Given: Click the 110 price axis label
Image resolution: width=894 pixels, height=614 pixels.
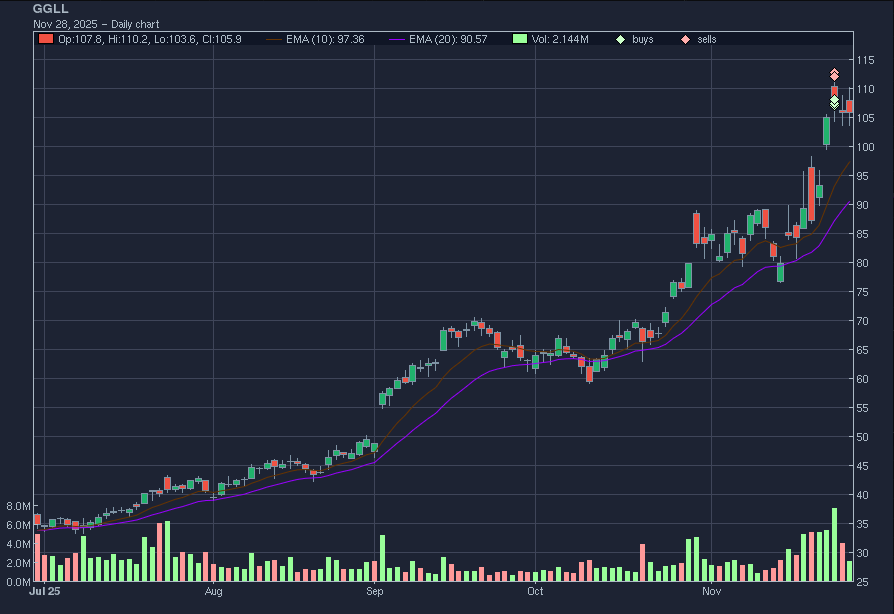Looking at the screenshot, I should pyautogui.click(x=865, y=89).
